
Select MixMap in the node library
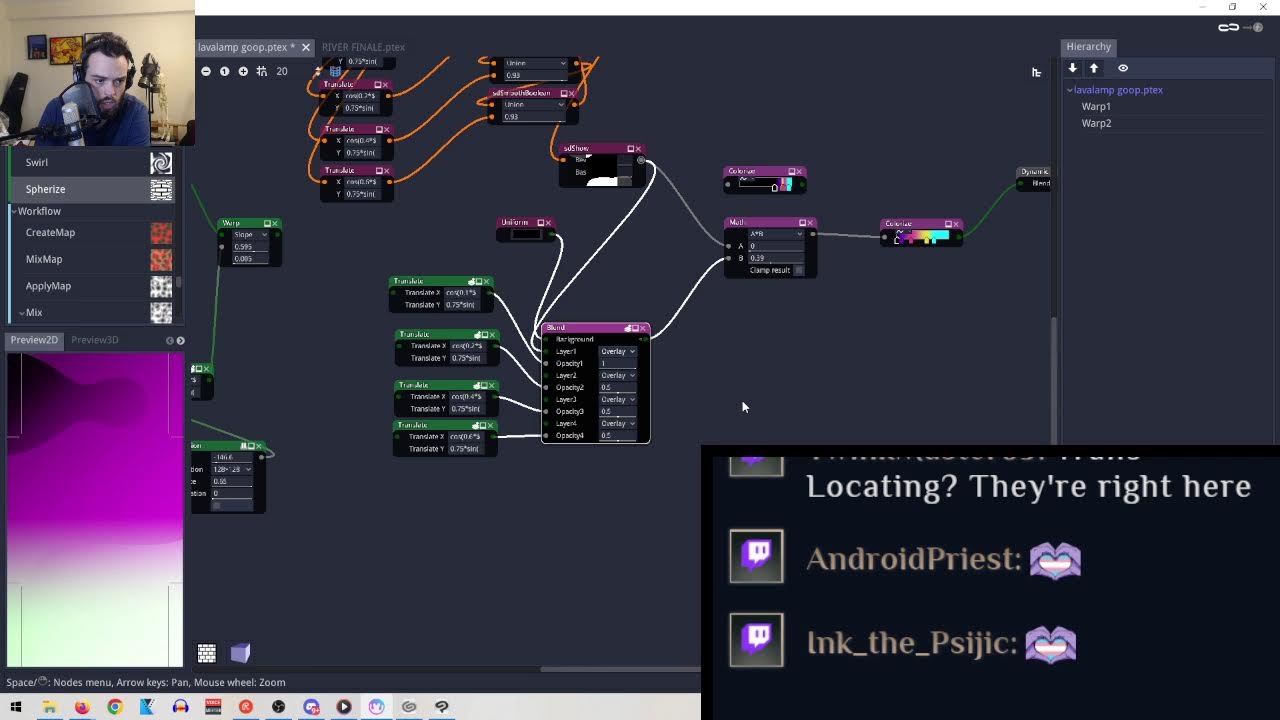tap(44, 259)
